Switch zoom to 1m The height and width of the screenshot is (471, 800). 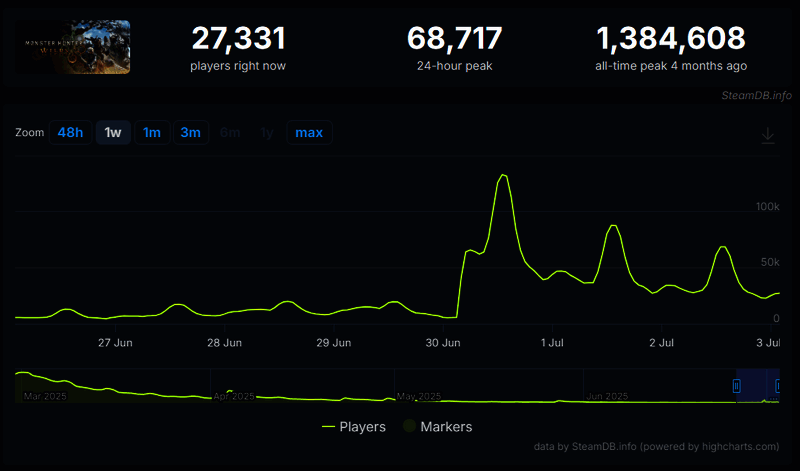(x=151, y=133)
